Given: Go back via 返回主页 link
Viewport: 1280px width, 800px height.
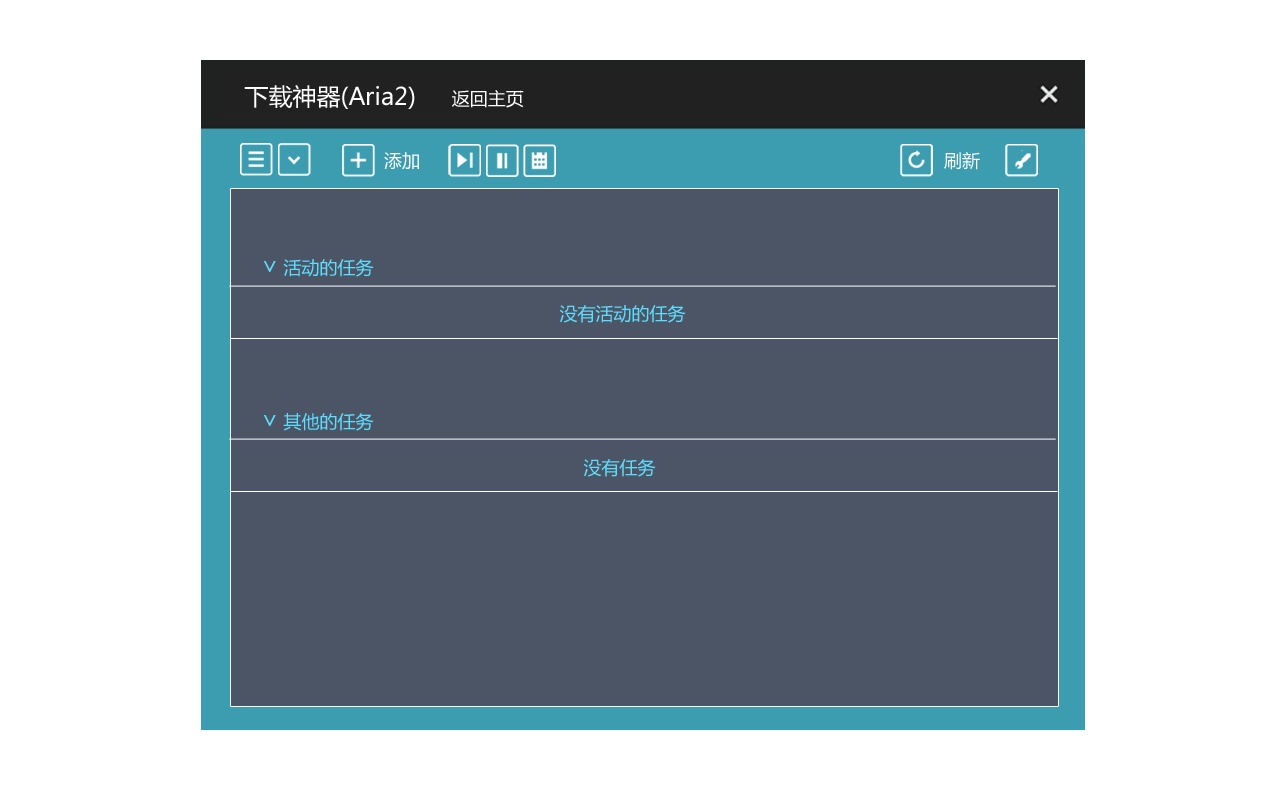Looking at the screenshot, I should coord(488,99).
